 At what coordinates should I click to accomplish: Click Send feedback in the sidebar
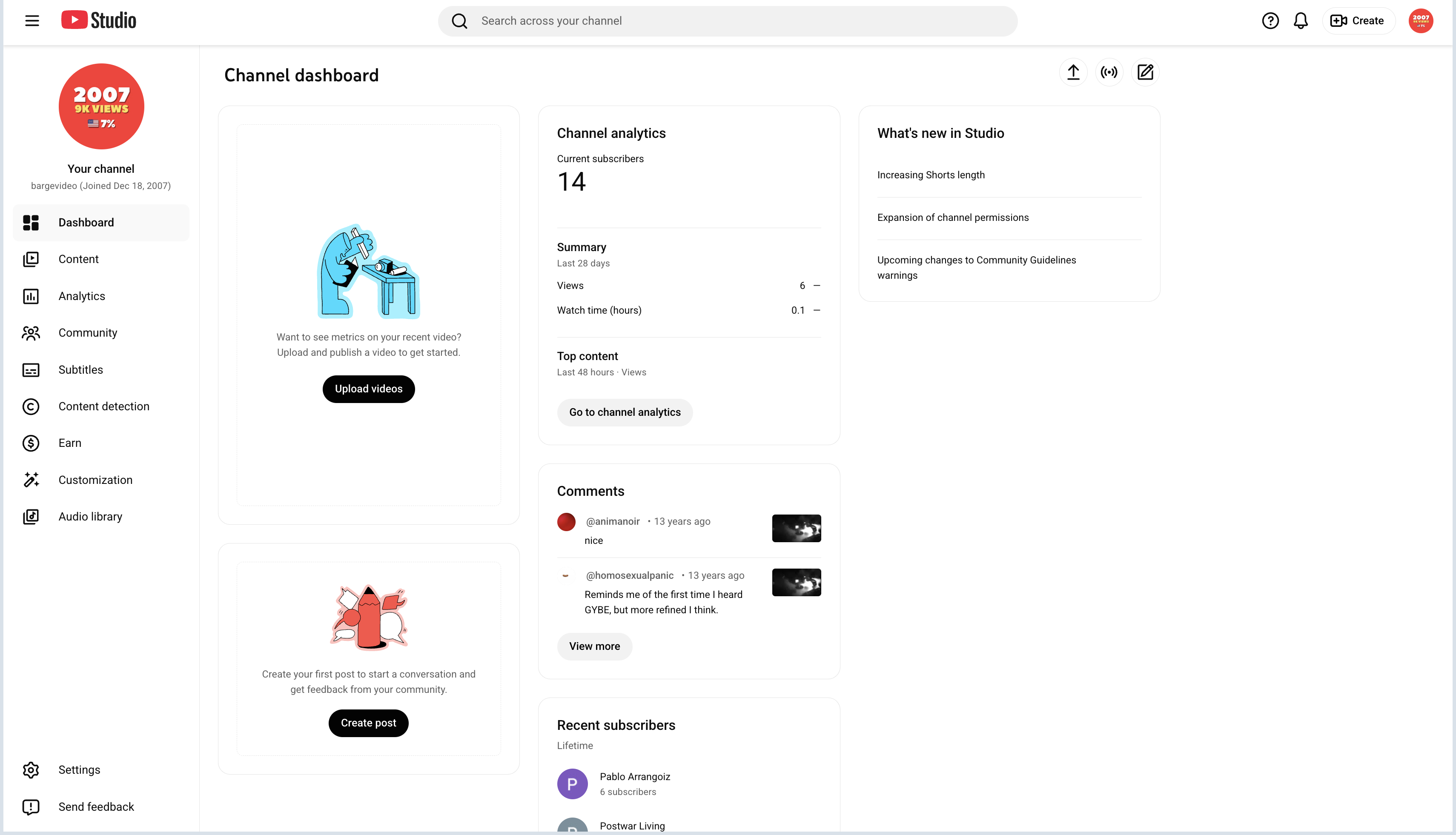[x=101, y=806]
